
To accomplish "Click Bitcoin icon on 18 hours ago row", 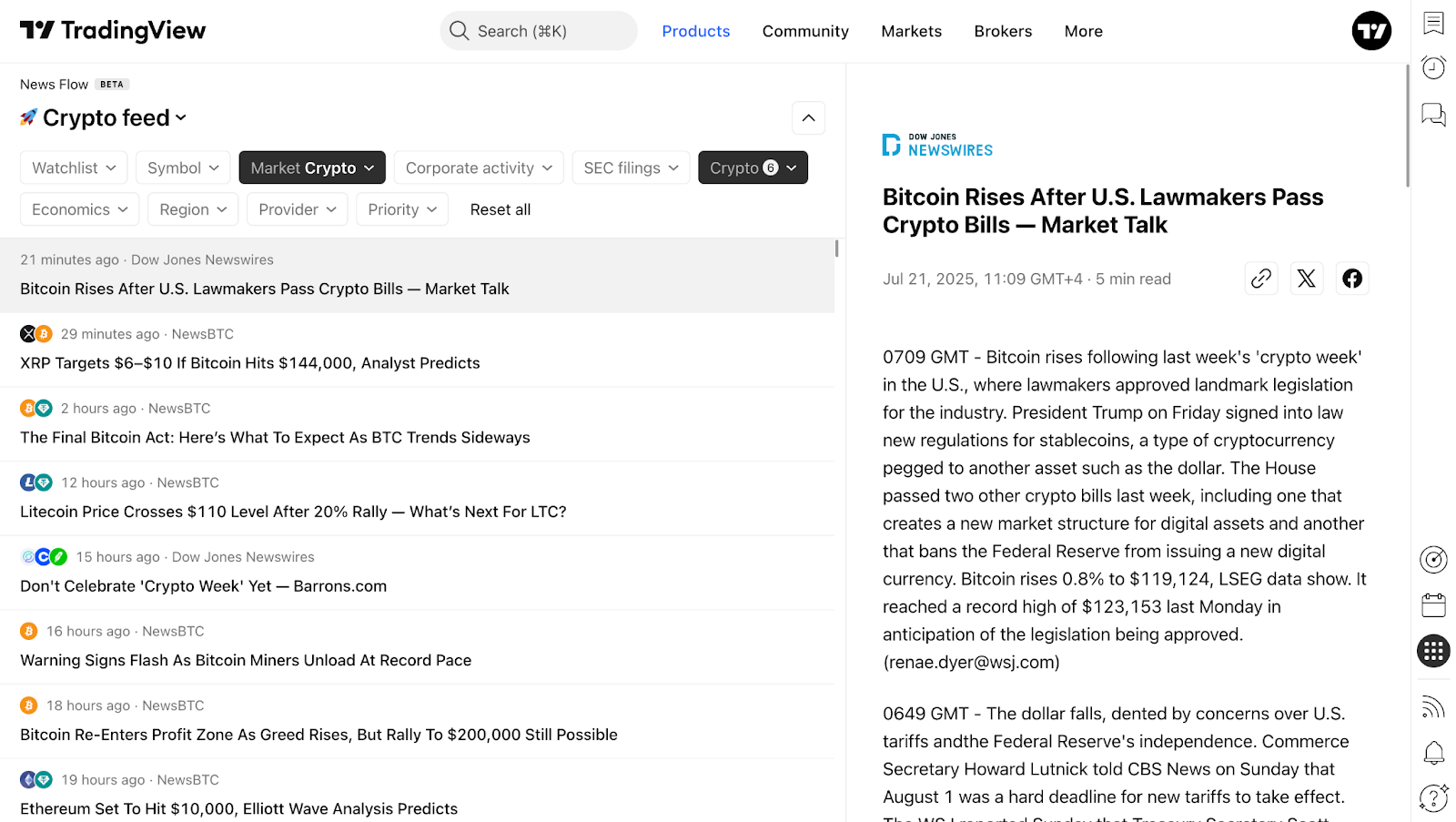I will coord(28,705).
